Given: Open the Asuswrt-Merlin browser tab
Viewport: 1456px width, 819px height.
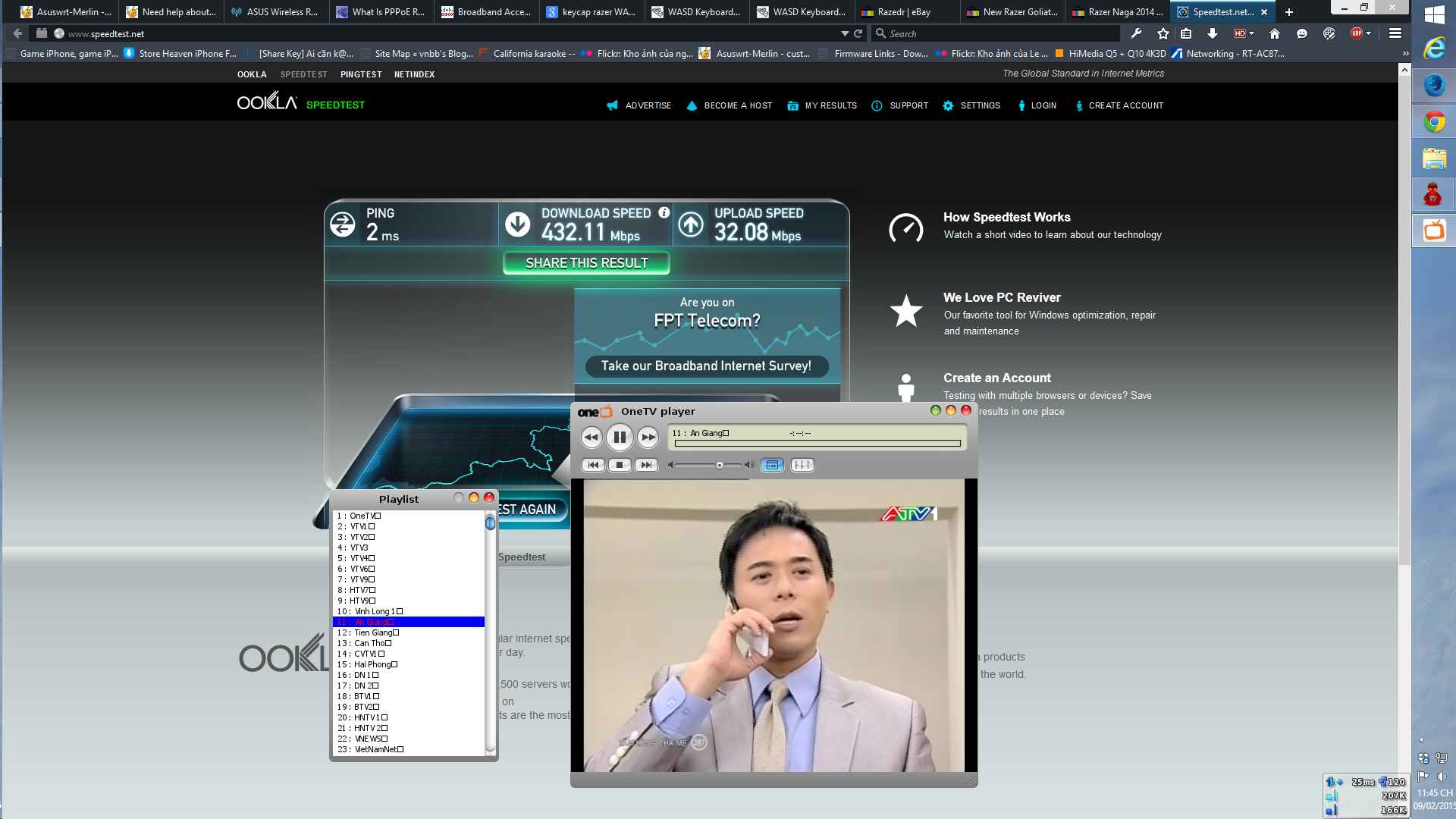Looking at the screenshot, I should [x=66, y=12].
